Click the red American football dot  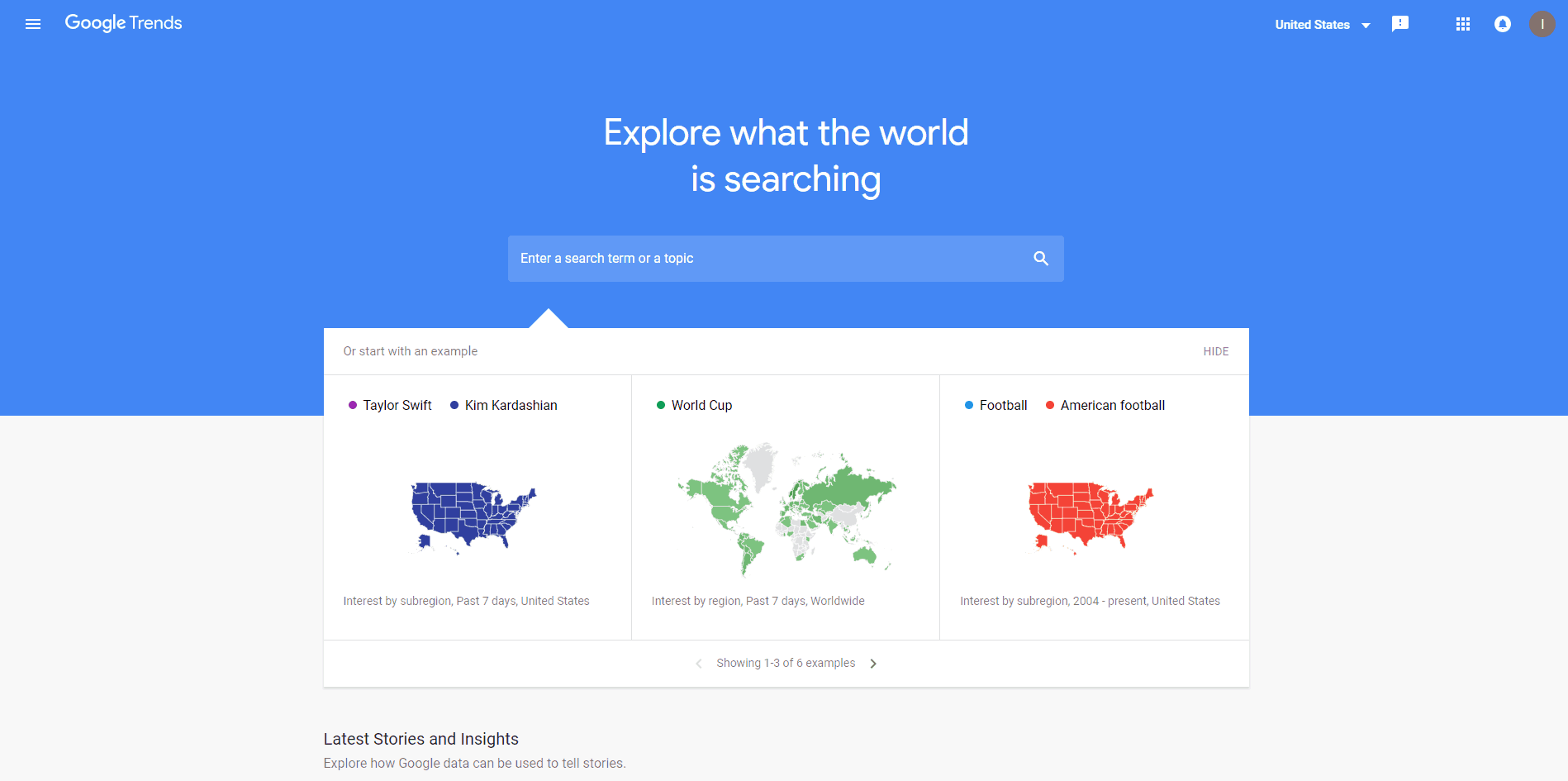1050,405
